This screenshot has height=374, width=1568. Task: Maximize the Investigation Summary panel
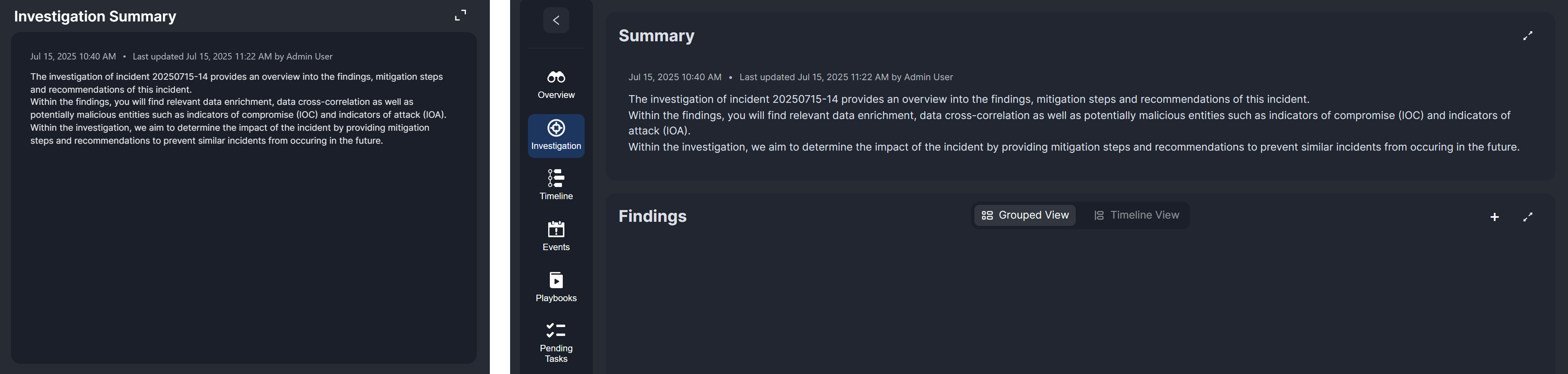(461, 15)
